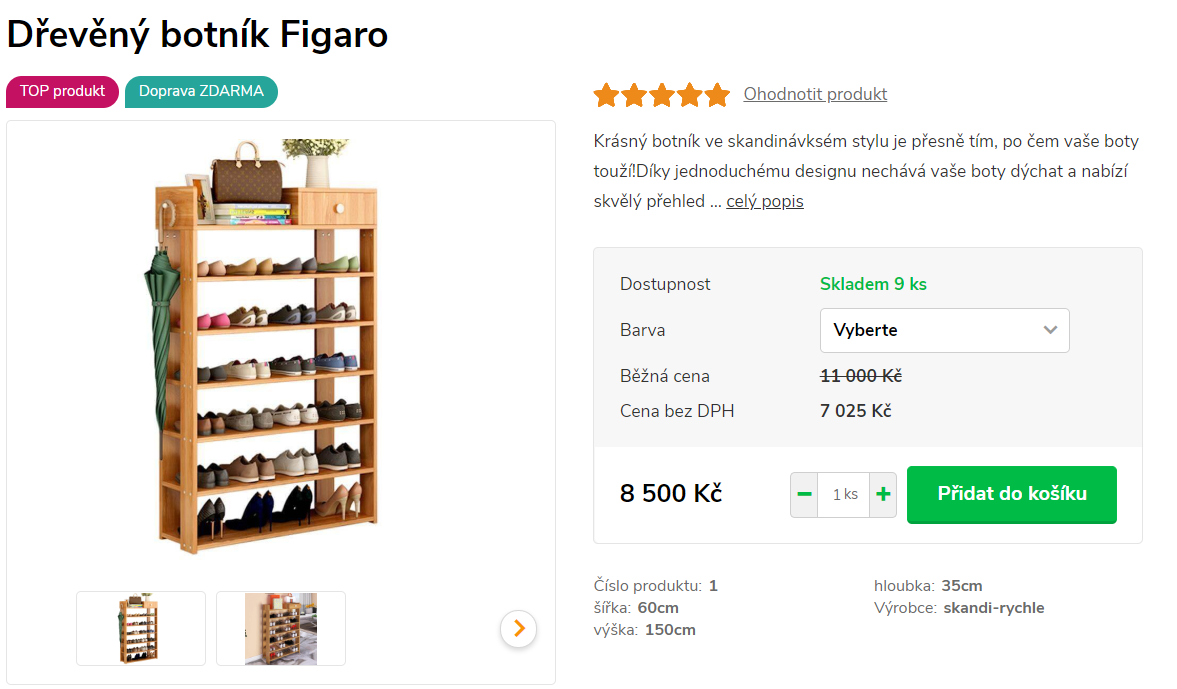The width and height of the screenshot is (1177, 689).
Task: Expand full description via celý popis
Action: (764, 201)
